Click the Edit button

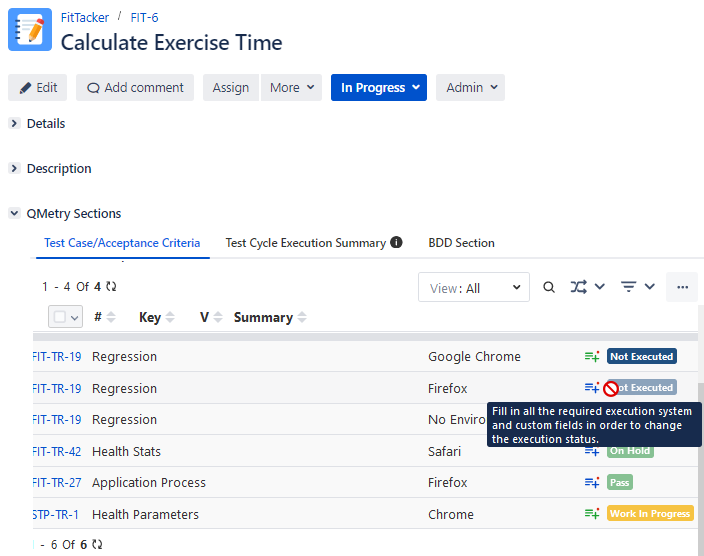(37, 88)
